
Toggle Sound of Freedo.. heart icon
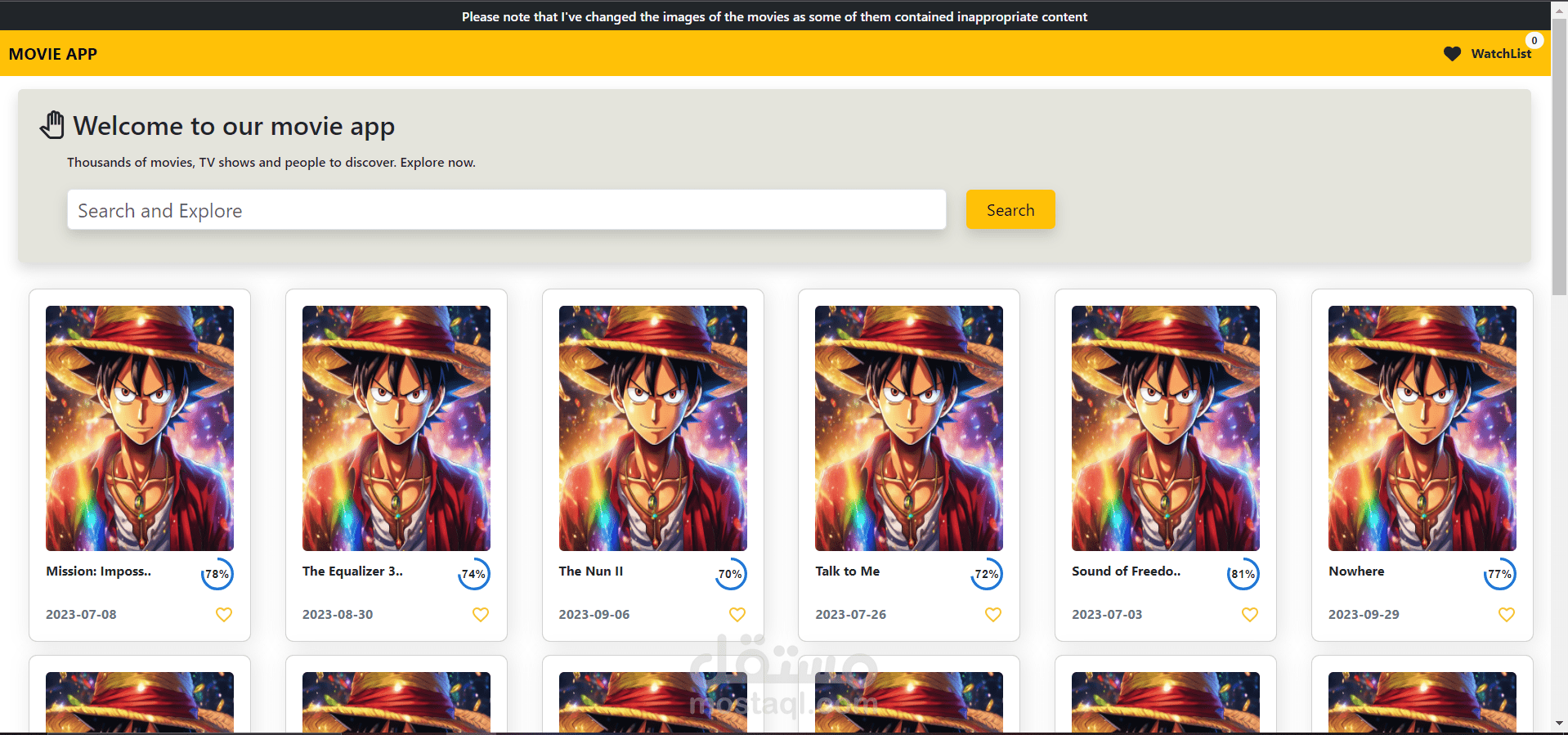coord(1250,614)
